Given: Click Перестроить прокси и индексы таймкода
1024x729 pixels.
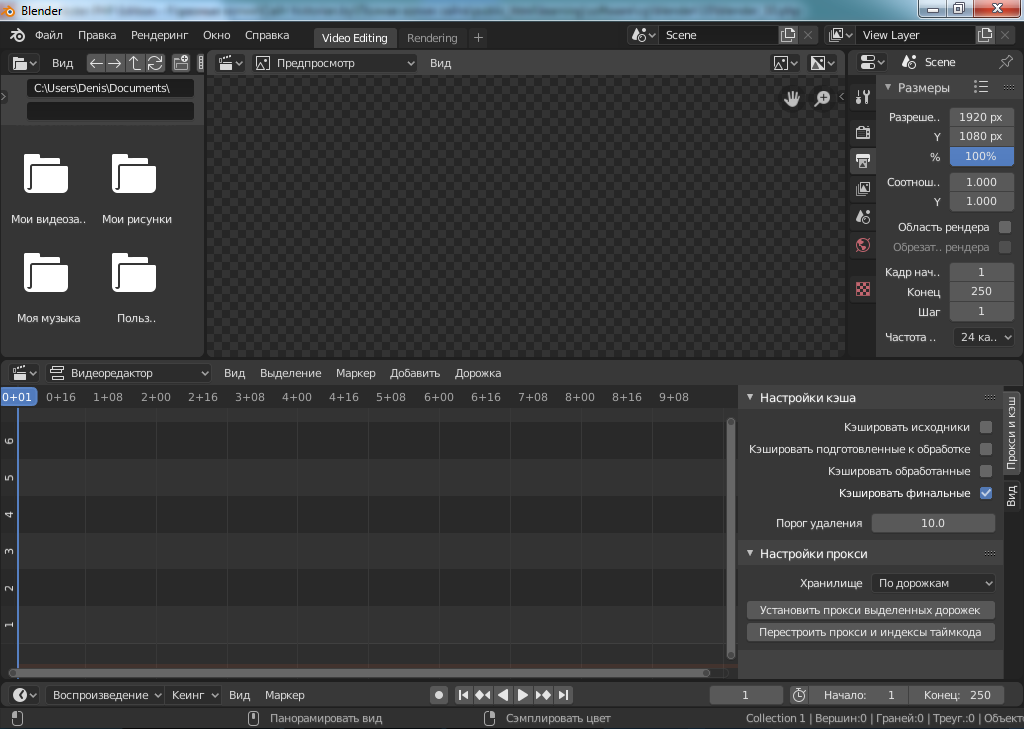Looking at the screenshot, I should 871,632.
